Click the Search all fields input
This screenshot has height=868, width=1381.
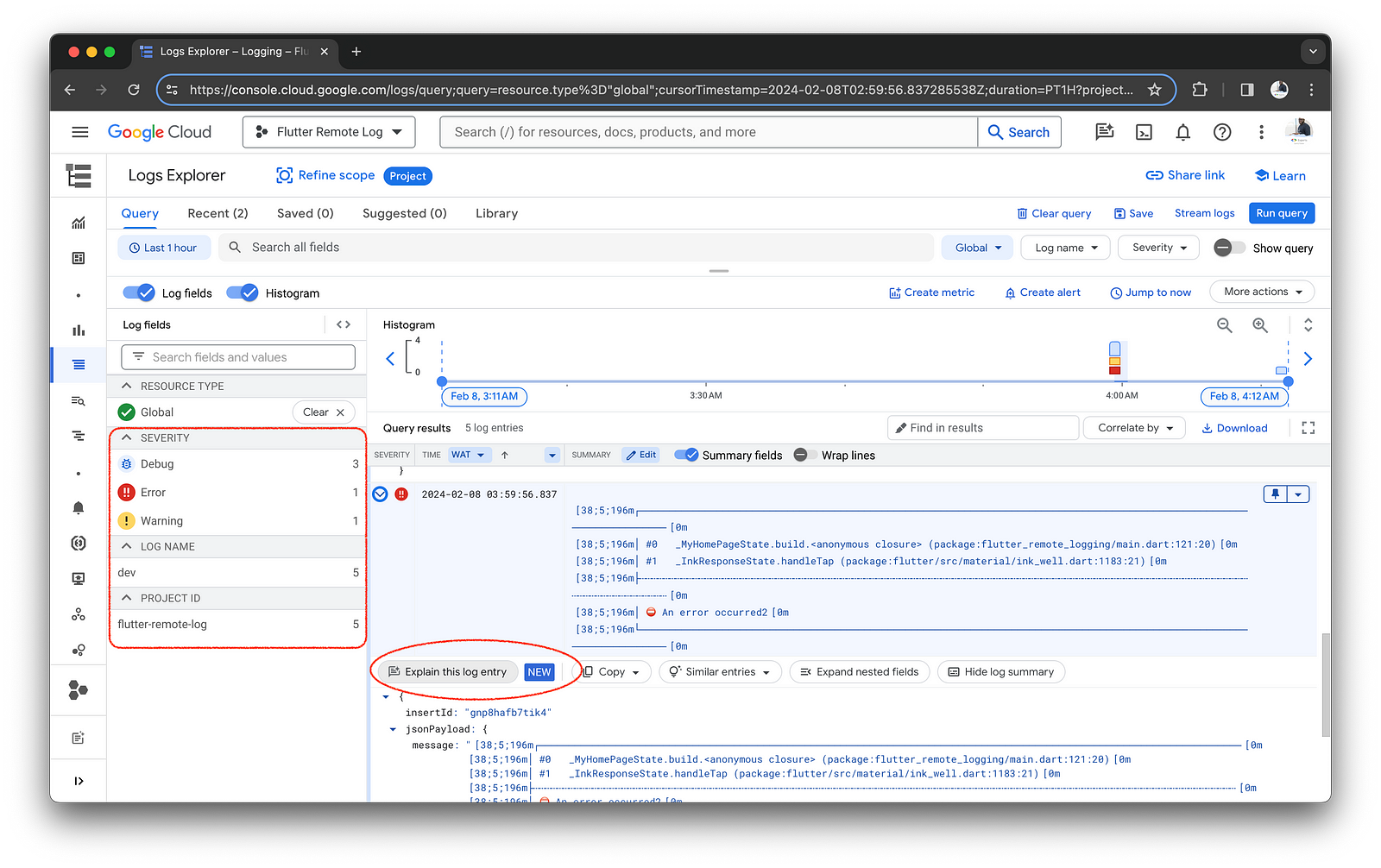576,248
